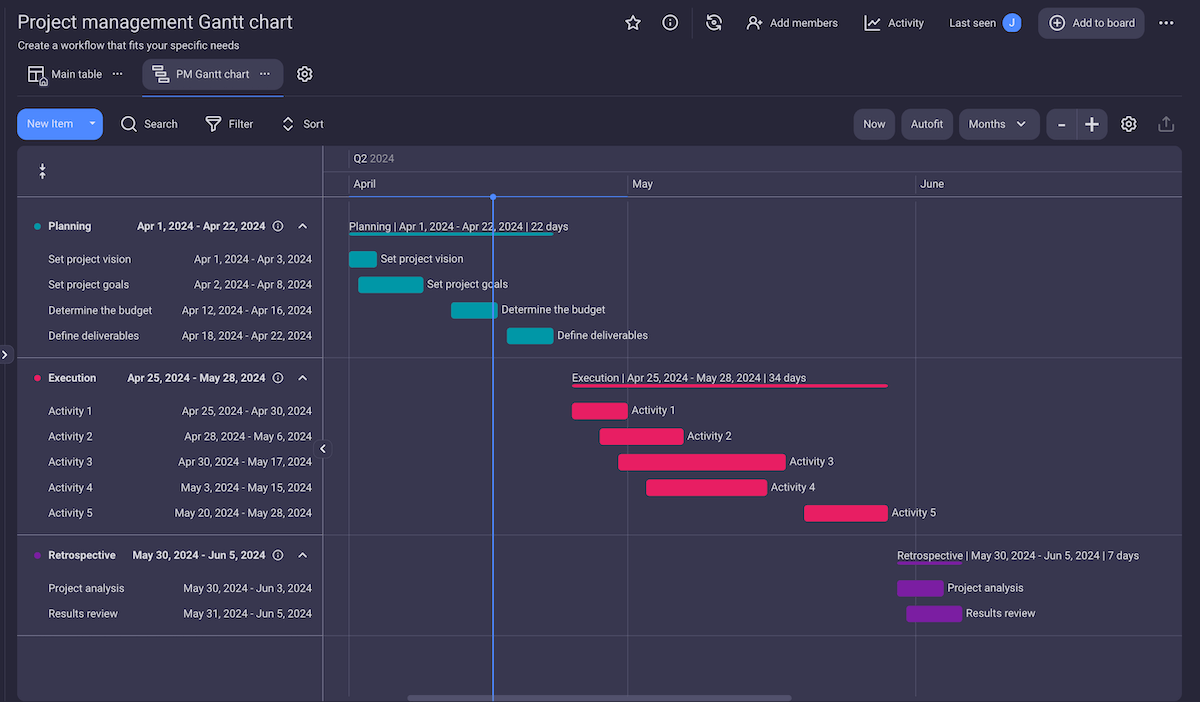
Task: Open view settings gear beside tabs
Action: click(x=305, y=74)
